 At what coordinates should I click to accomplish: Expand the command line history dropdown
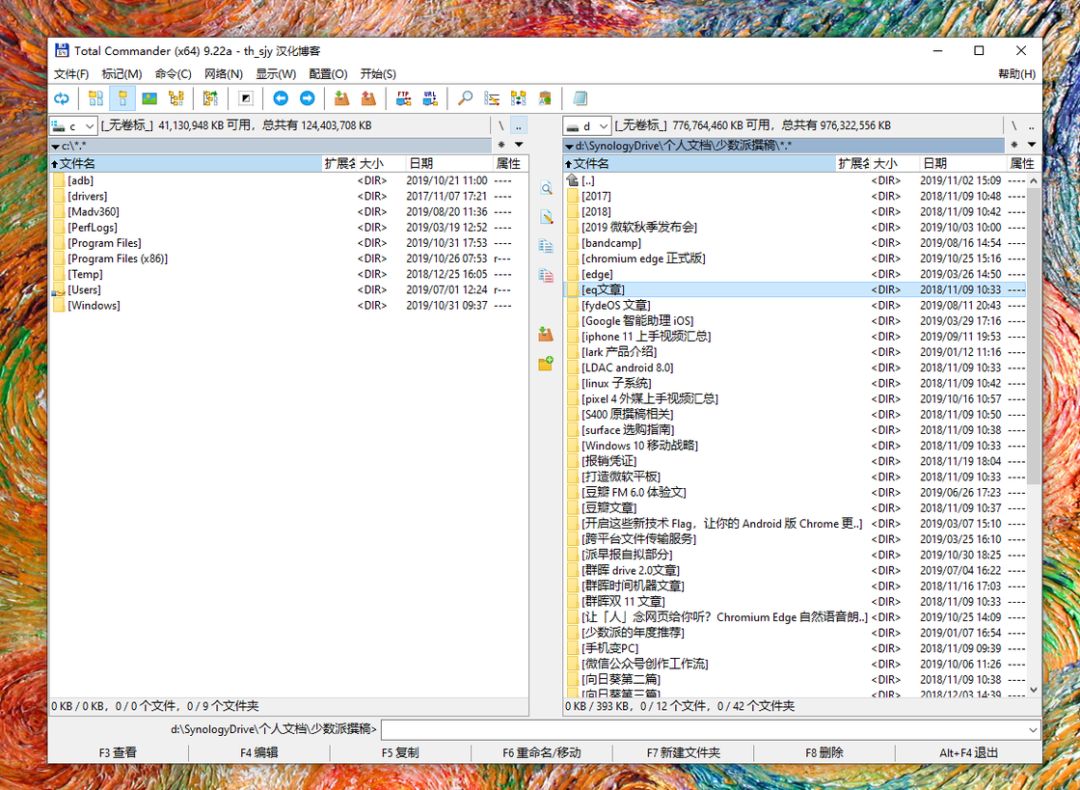click(x=1032, y=729)
